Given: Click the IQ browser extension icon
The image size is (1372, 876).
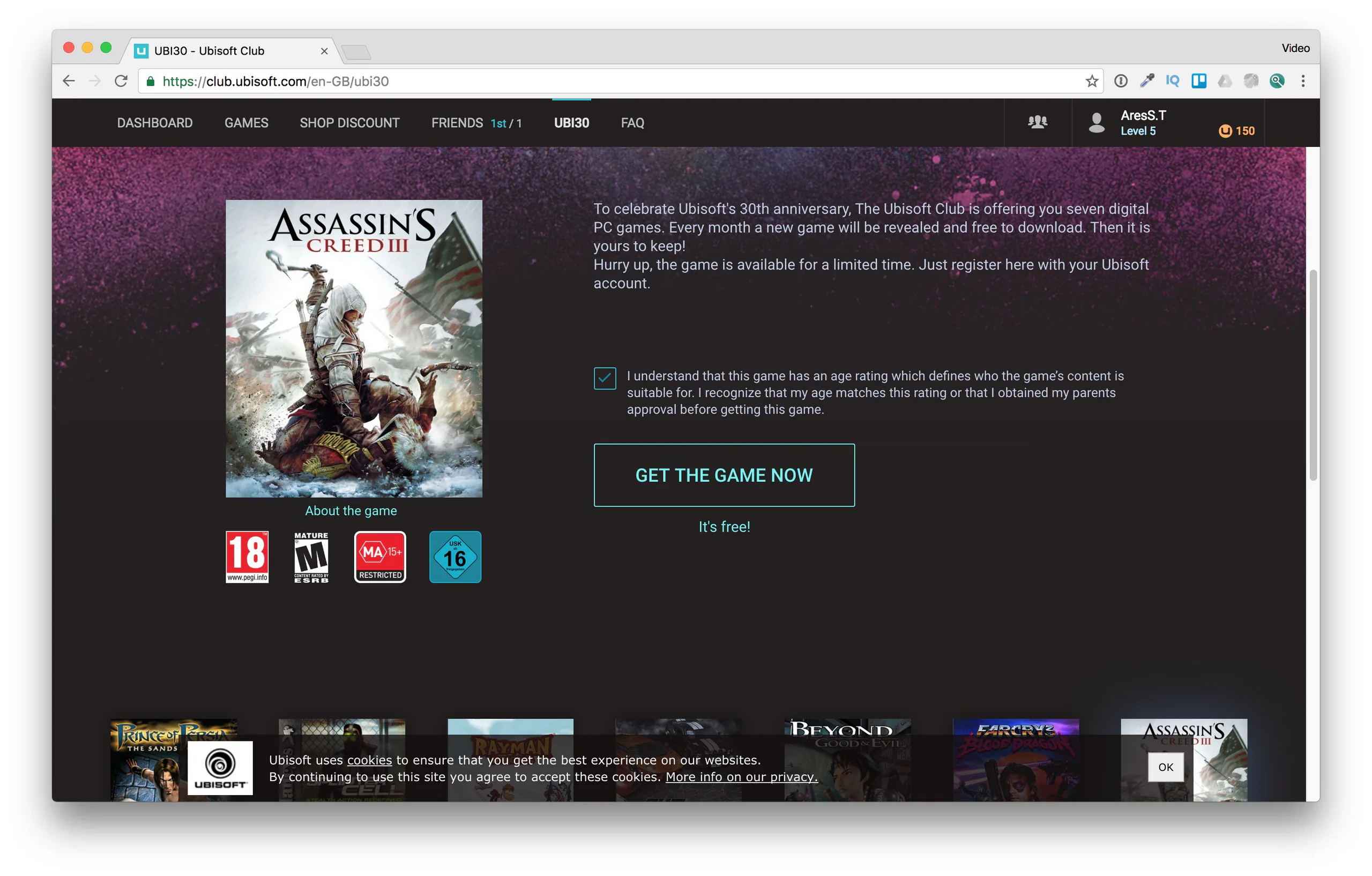Looking at the screenshot, I should (1172, 81).
